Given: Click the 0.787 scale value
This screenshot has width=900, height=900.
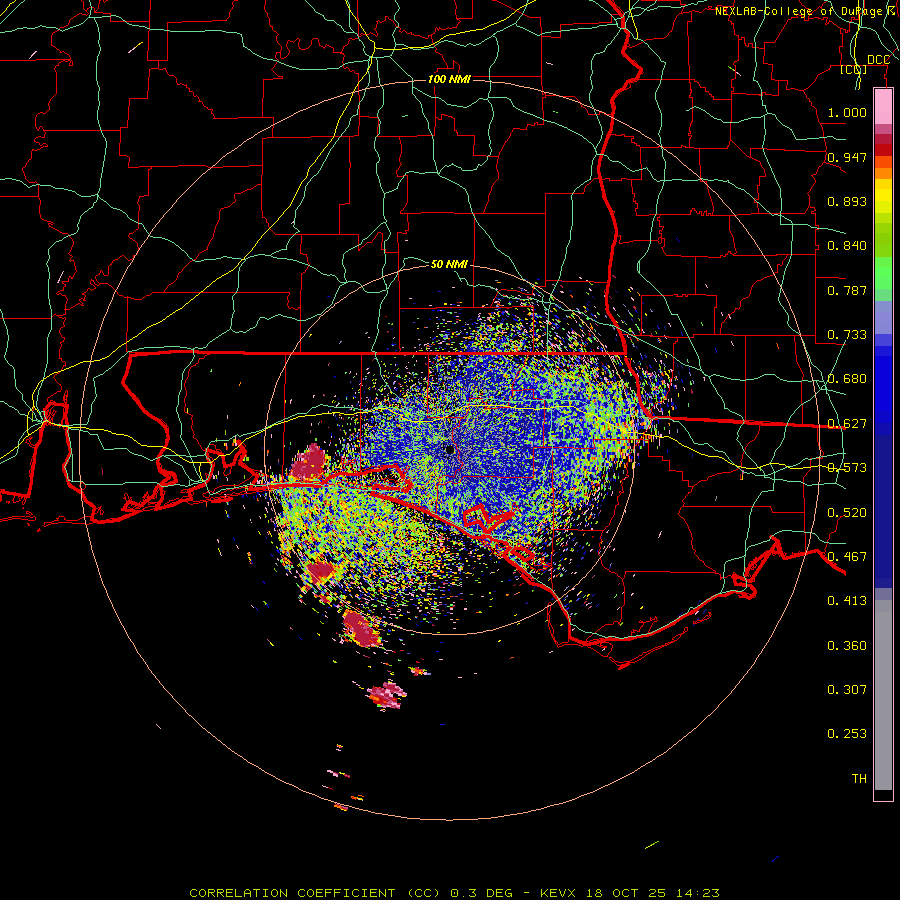Looking at the screenshot, I should (x=847, y=290).
